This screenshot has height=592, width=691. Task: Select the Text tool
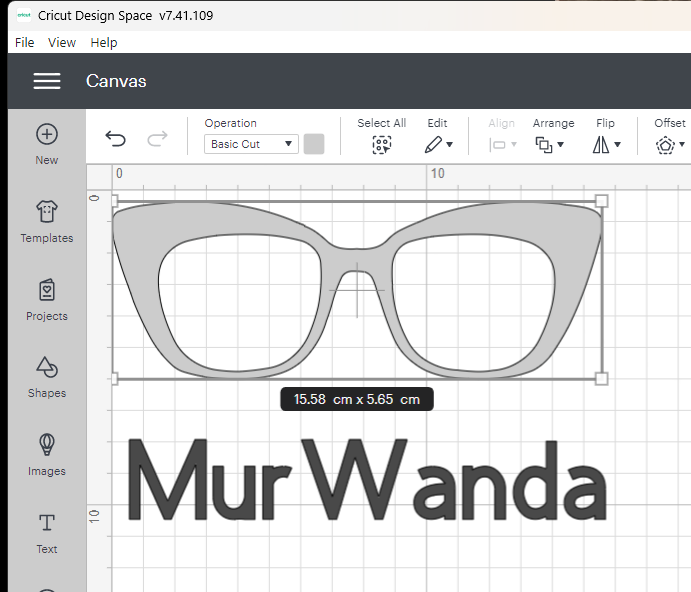[47, 523]
